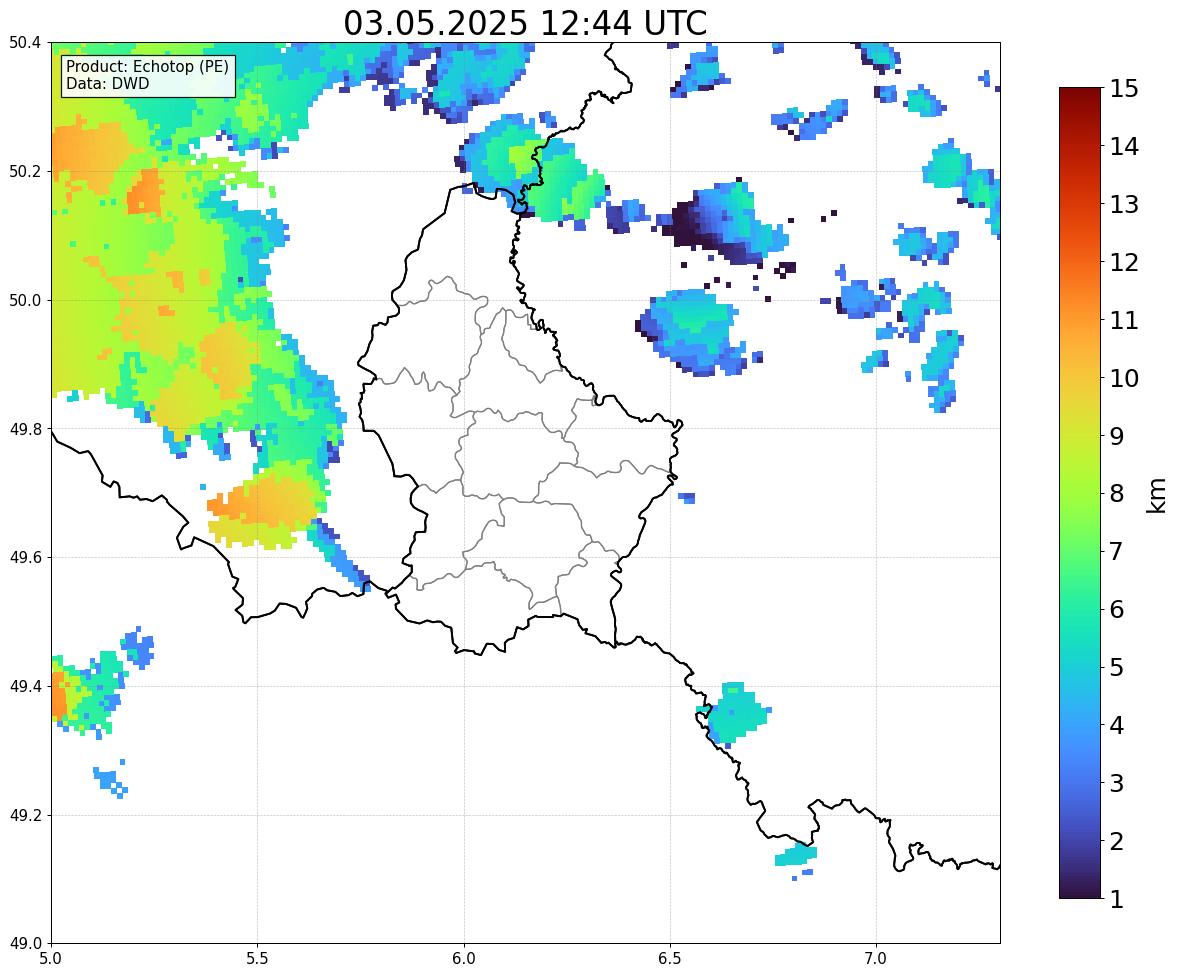This screenshot has width=1178, height=976.
Task: Click the colorbar tick label 12
Action: point(1124,262)
